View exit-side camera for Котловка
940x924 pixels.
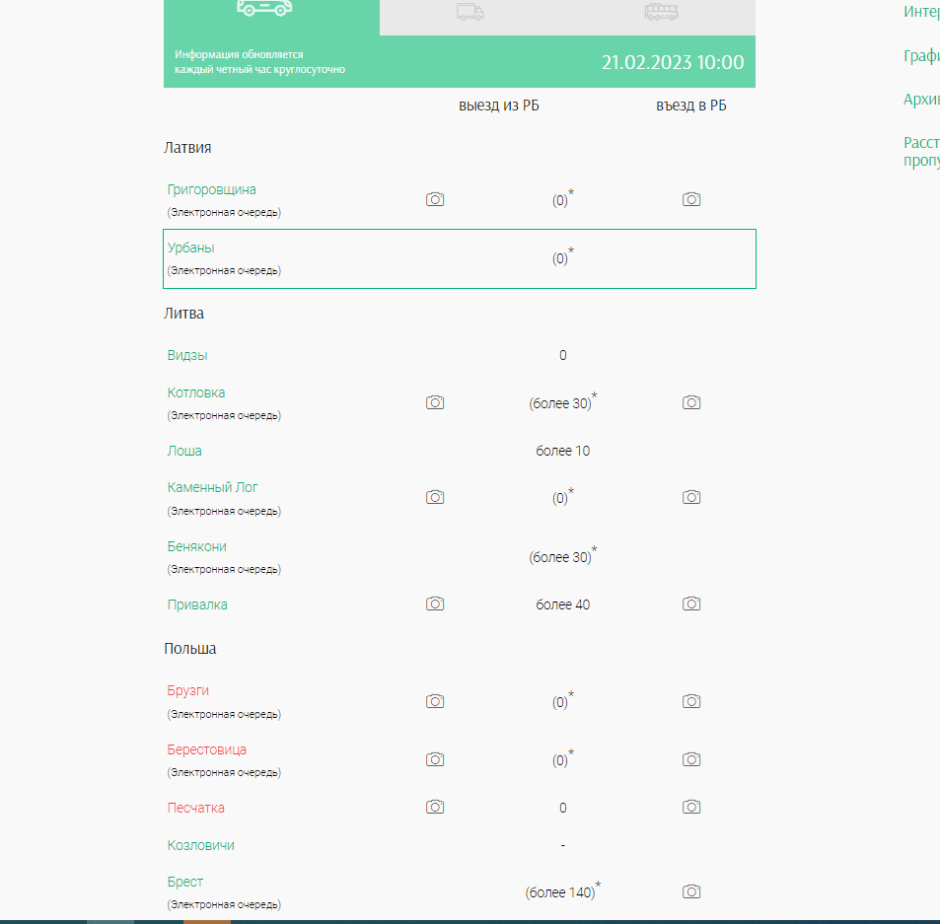tap(435, 403)
